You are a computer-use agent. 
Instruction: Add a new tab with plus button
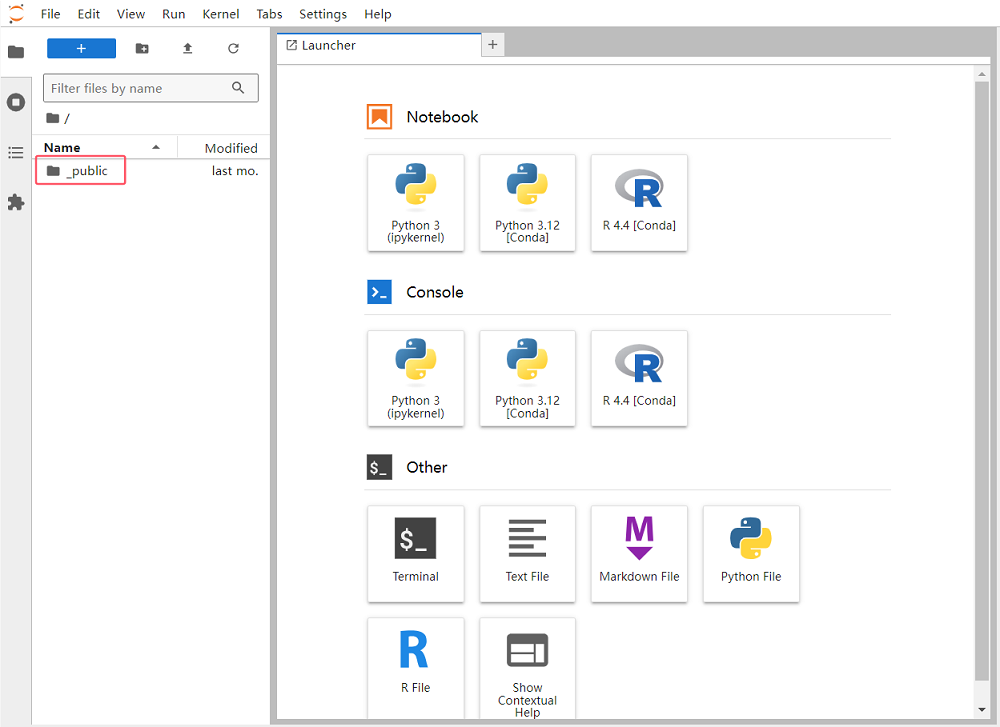click(x=492, y=45)
